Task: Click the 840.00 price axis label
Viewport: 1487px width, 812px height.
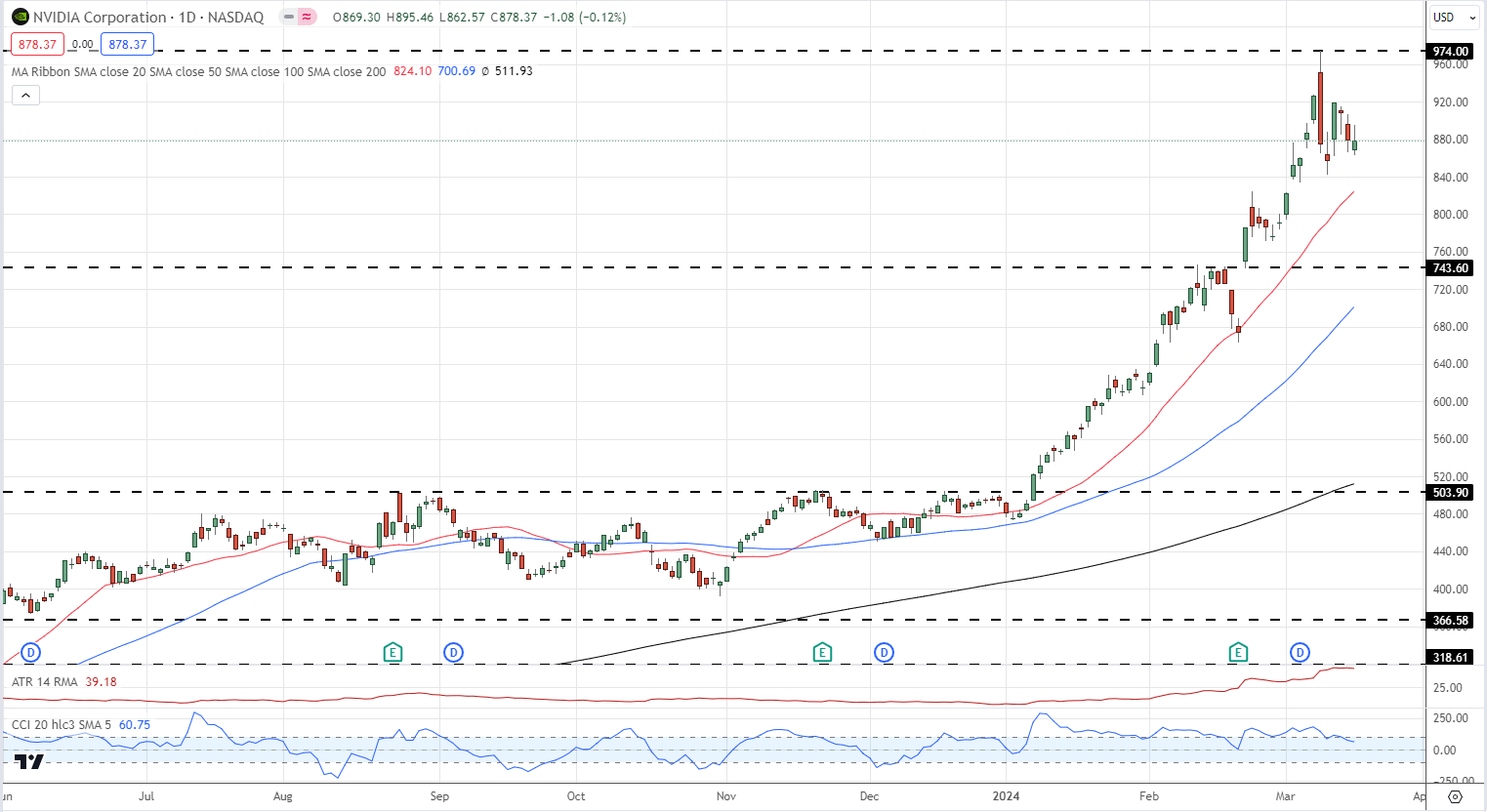Action: click(1450, 177)
